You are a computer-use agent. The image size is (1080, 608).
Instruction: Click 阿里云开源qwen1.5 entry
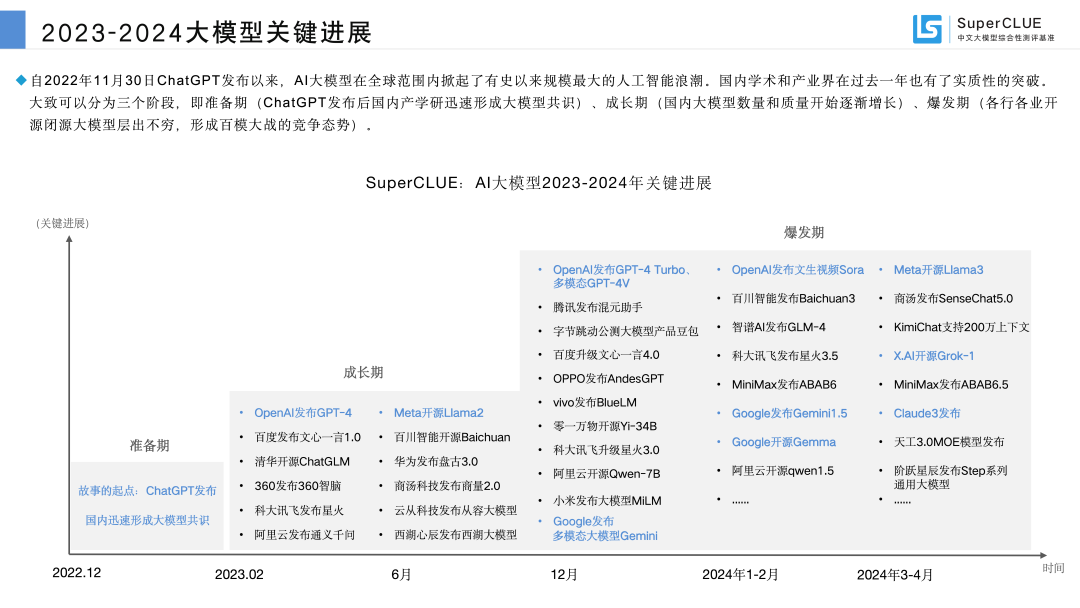pyautogui.click(x=782, y=471)
